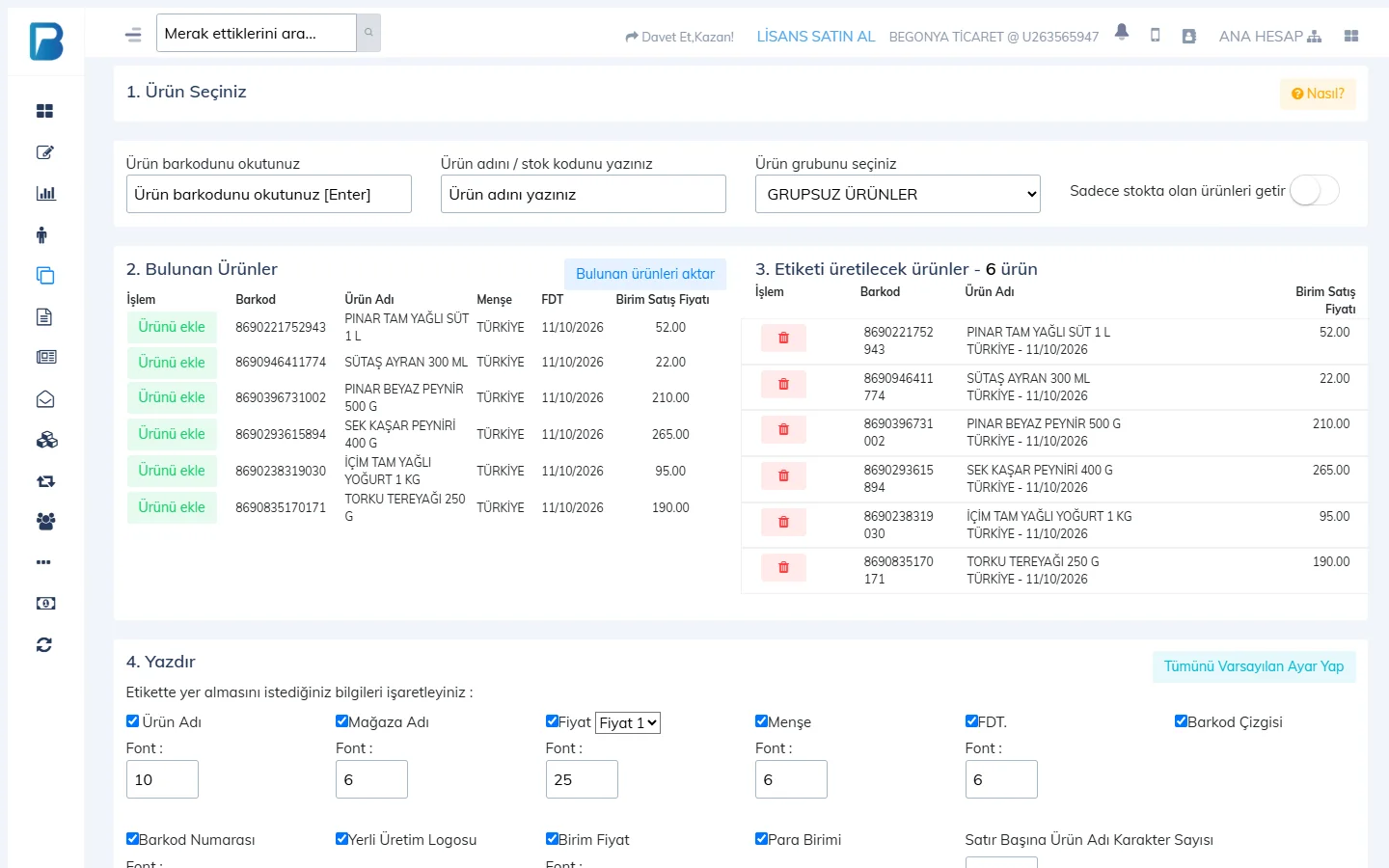Open the apps grid icon in header

coord(1351,36)
